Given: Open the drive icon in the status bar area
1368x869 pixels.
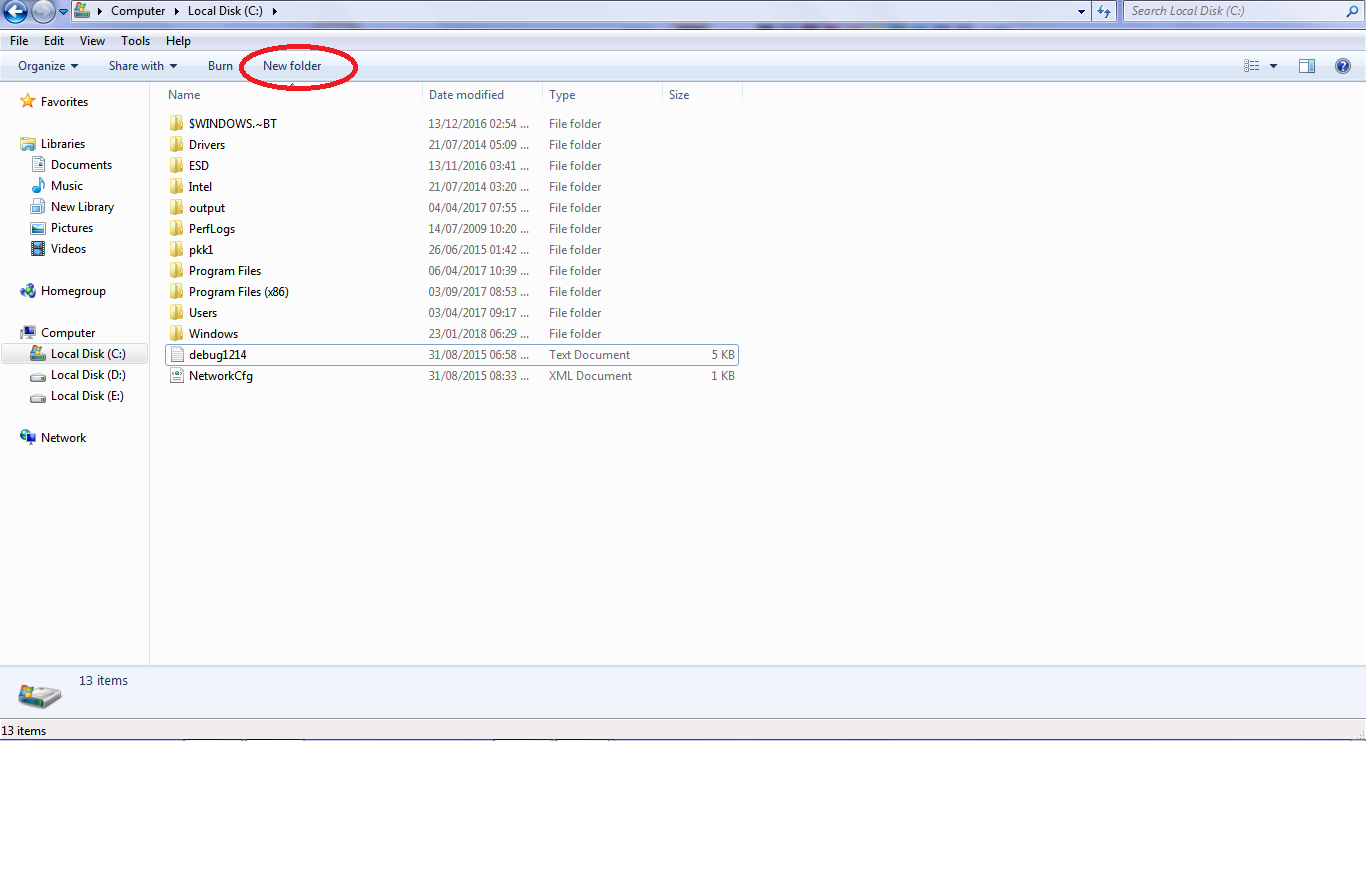Looking at the screenshot, I should 39,694.
